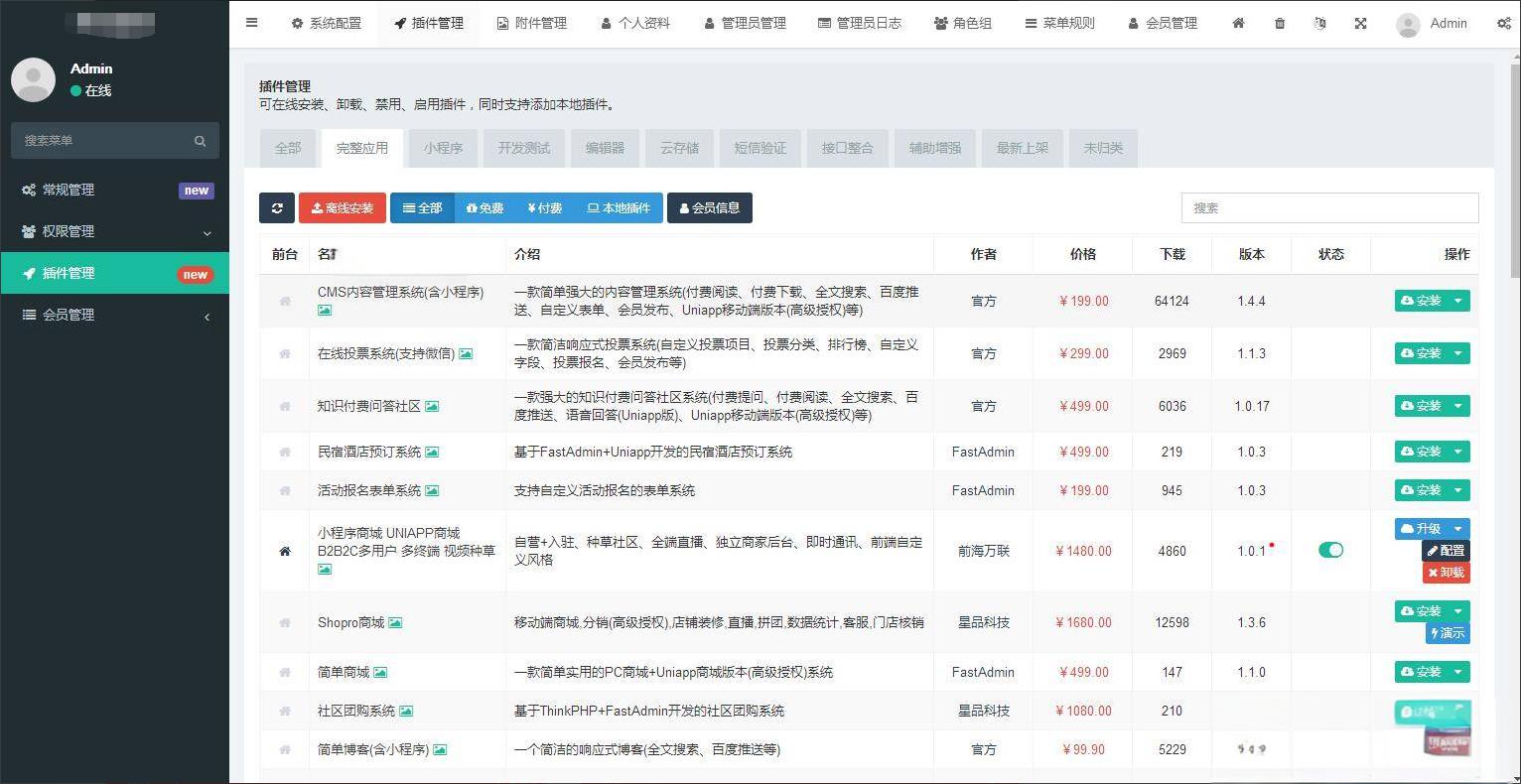This screenshot has height=784, width=1521.
Task: Click frontend home icon in Shopro商城 row
Action: click(285, 622)
